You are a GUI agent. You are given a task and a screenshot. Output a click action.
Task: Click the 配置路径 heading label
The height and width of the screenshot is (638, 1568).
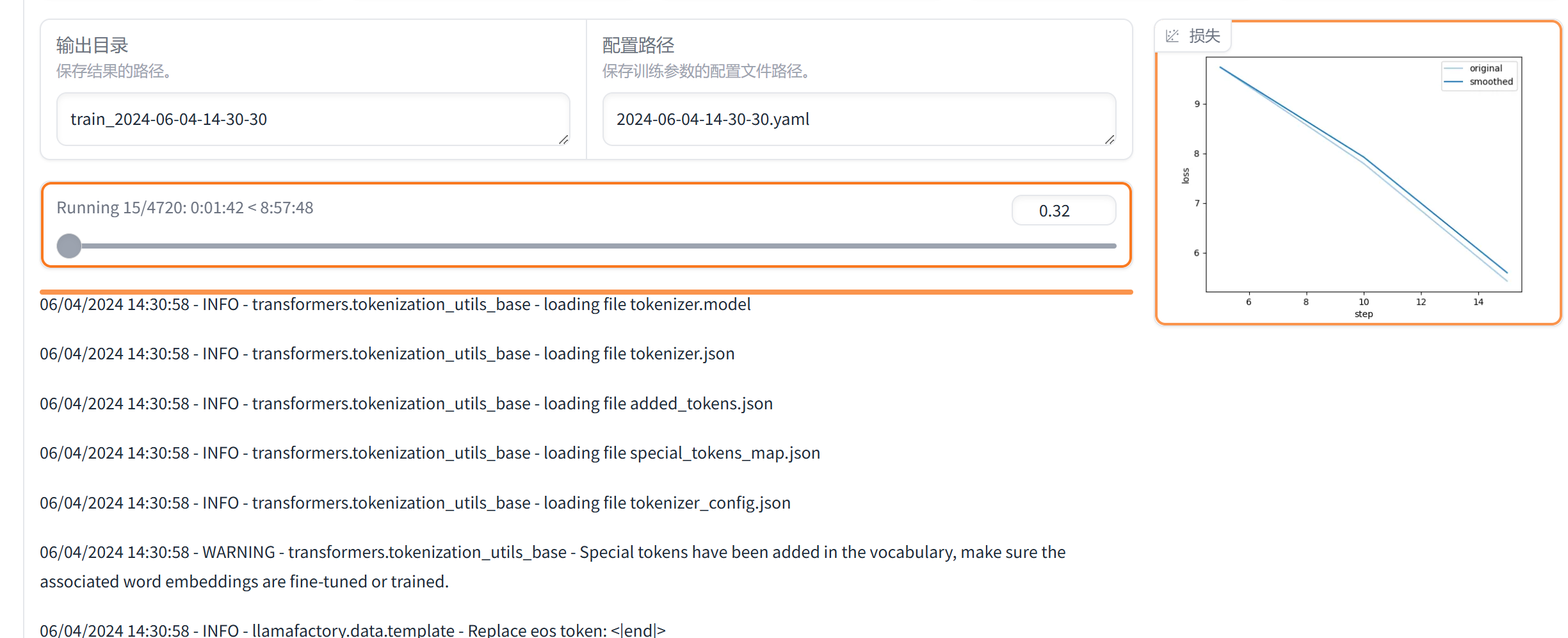(638, 45)
